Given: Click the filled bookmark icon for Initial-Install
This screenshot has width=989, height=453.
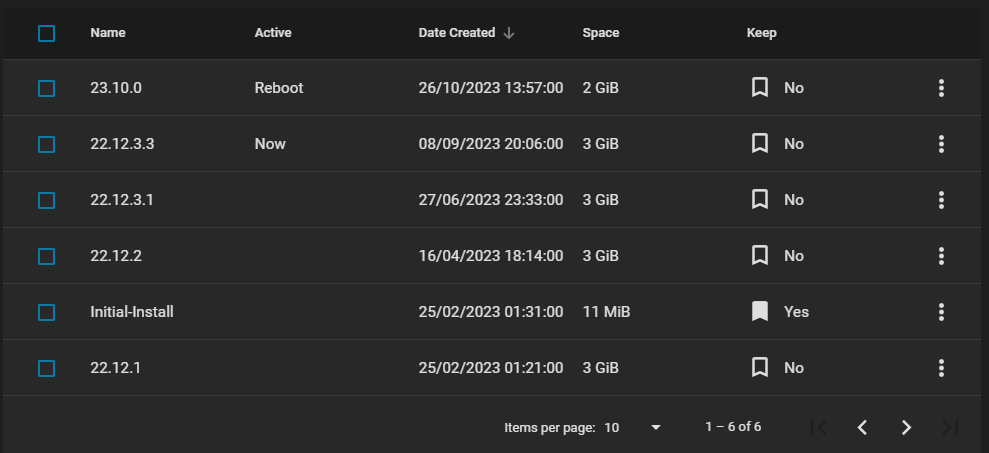Looking at the screenshot, I should (760, 312).
